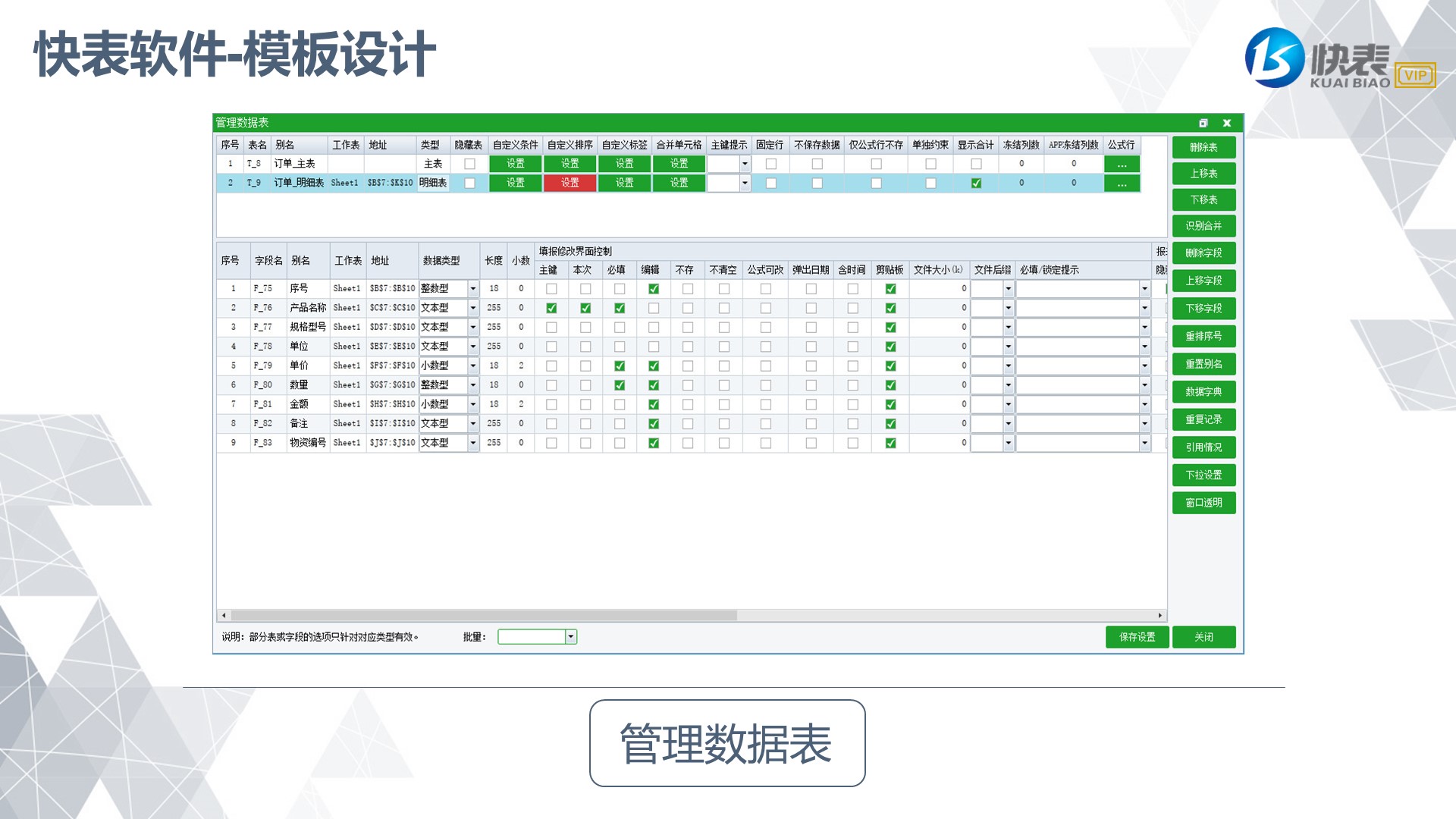Uncheck 主键 for 产品名称 field
Image resolution: width=1456 pixels, height=819 pixels.
[x=551, y=308]
